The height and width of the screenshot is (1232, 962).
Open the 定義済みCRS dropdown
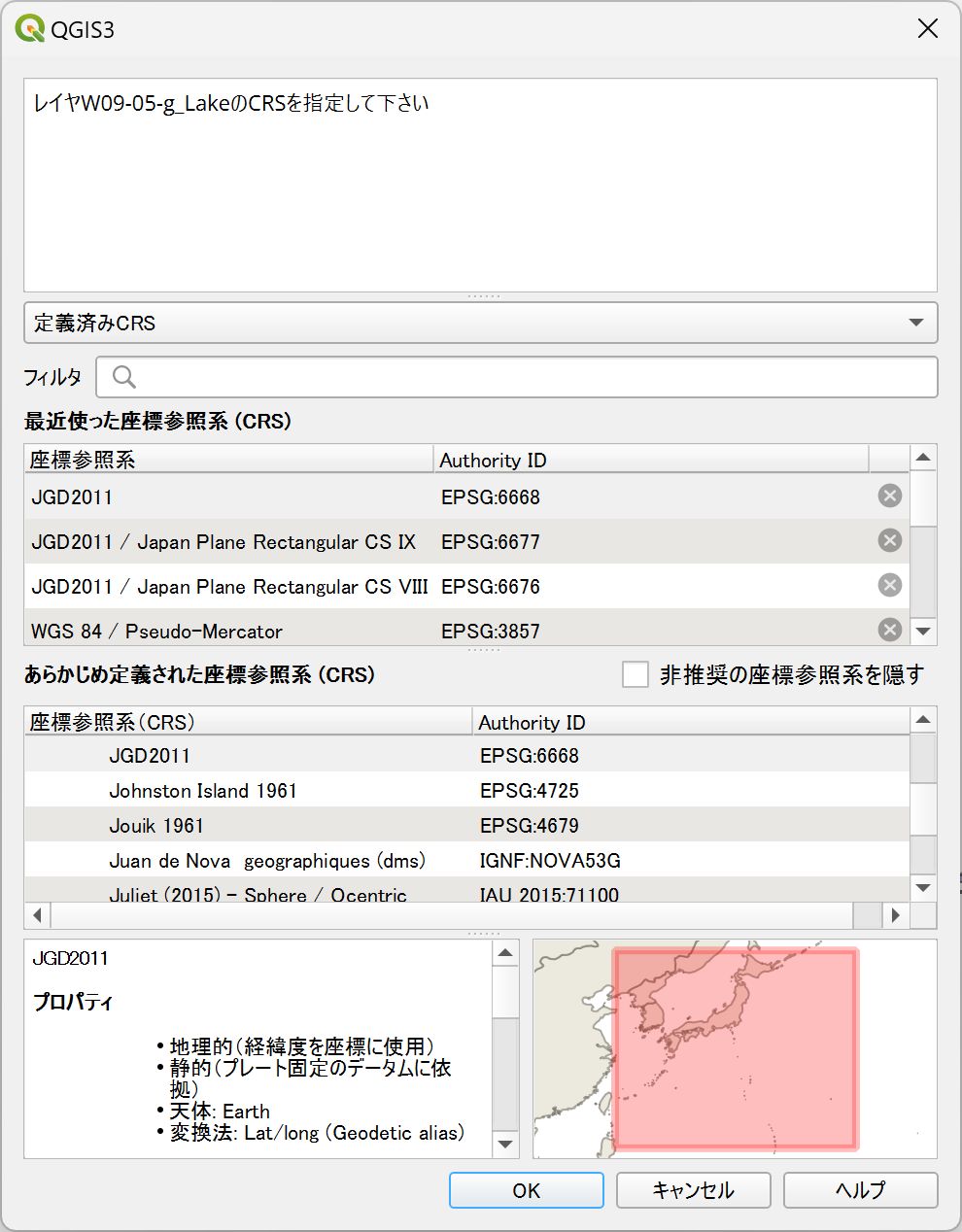481,323
